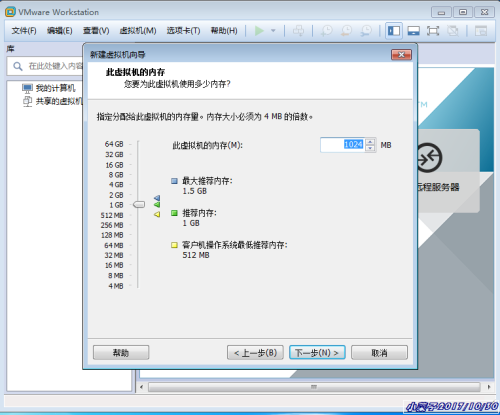The image size is (500, 415).
Task: Click the 4 GB slider label
Action: [116, 185]
